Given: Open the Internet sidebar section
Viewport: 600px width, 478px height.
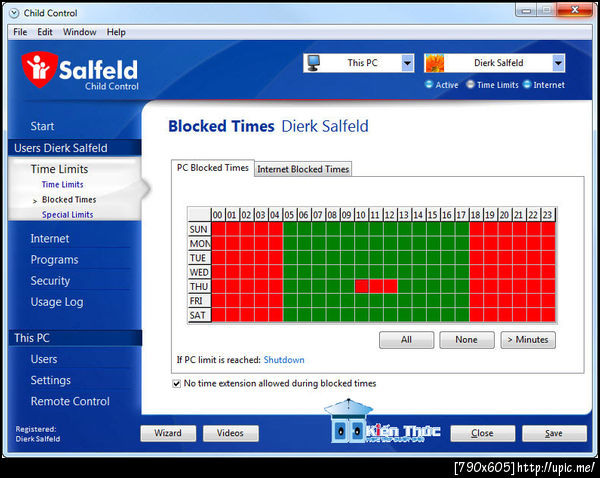Looking at the screenshot, I should click(50, 239).
